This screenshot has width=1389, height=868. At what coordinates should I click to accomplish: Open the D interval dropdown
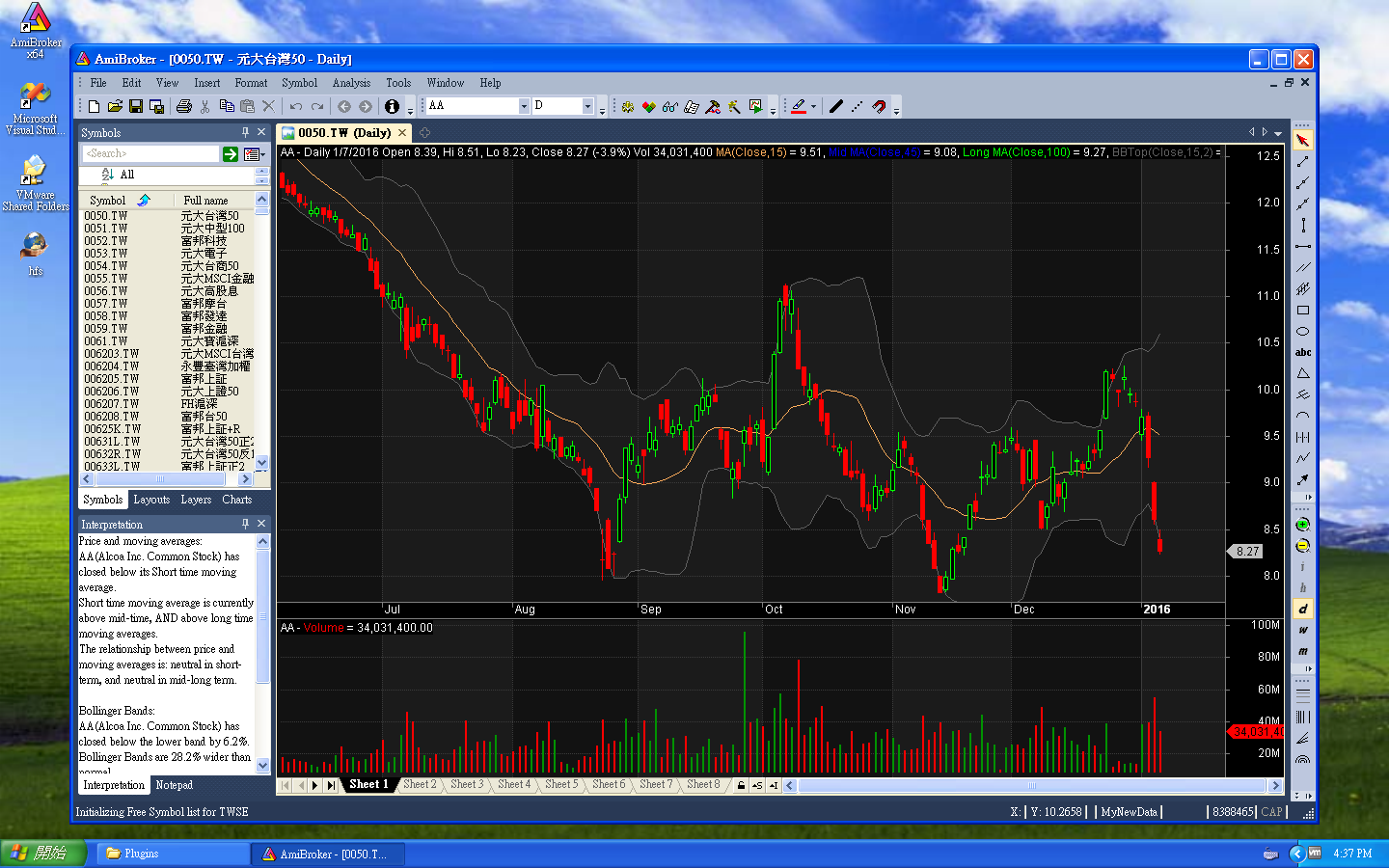(587, 106)
